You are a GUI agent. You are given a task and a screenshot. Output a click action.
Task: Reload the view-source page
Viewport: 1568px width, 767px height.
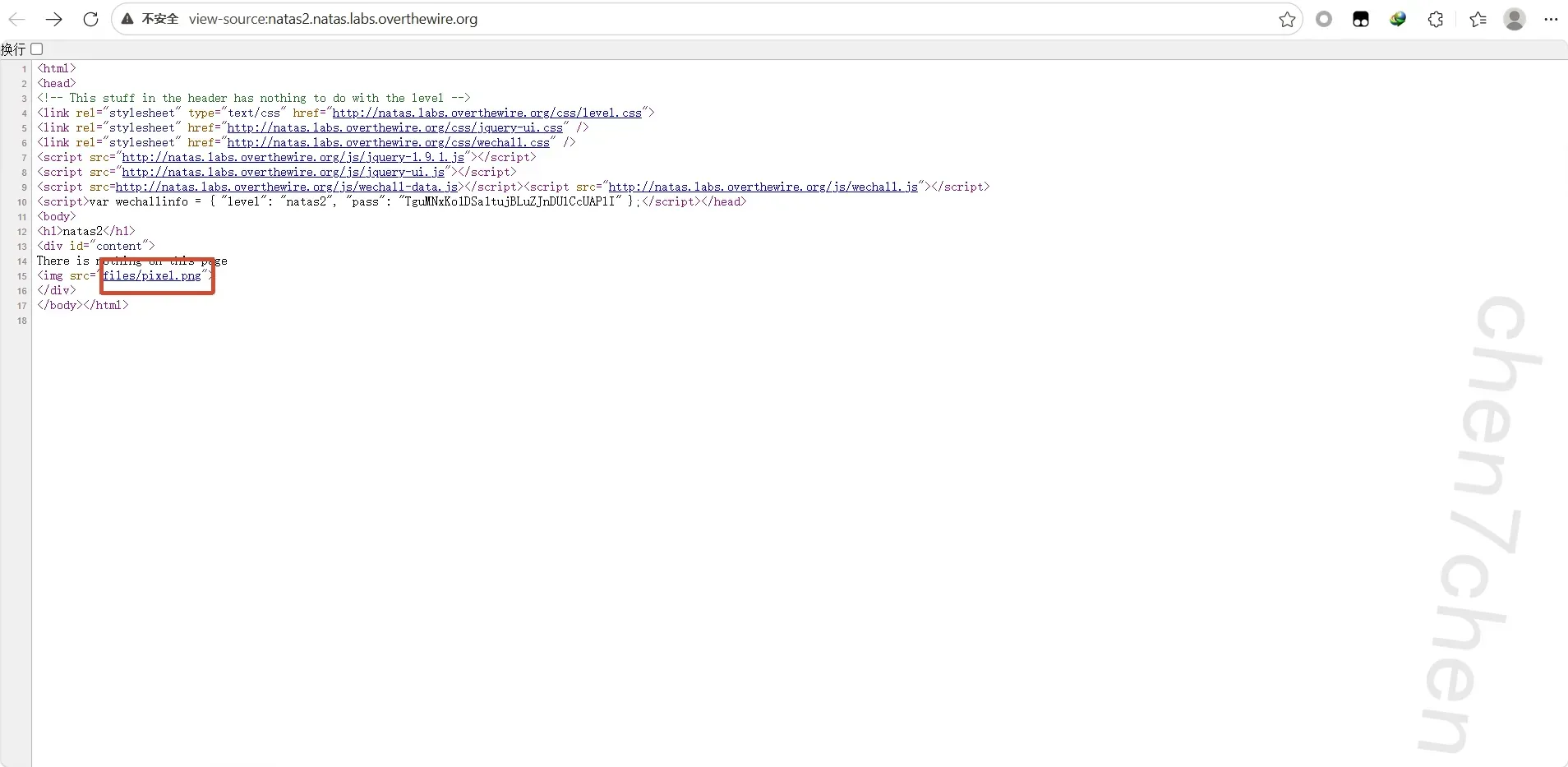[x=90, y=19]
